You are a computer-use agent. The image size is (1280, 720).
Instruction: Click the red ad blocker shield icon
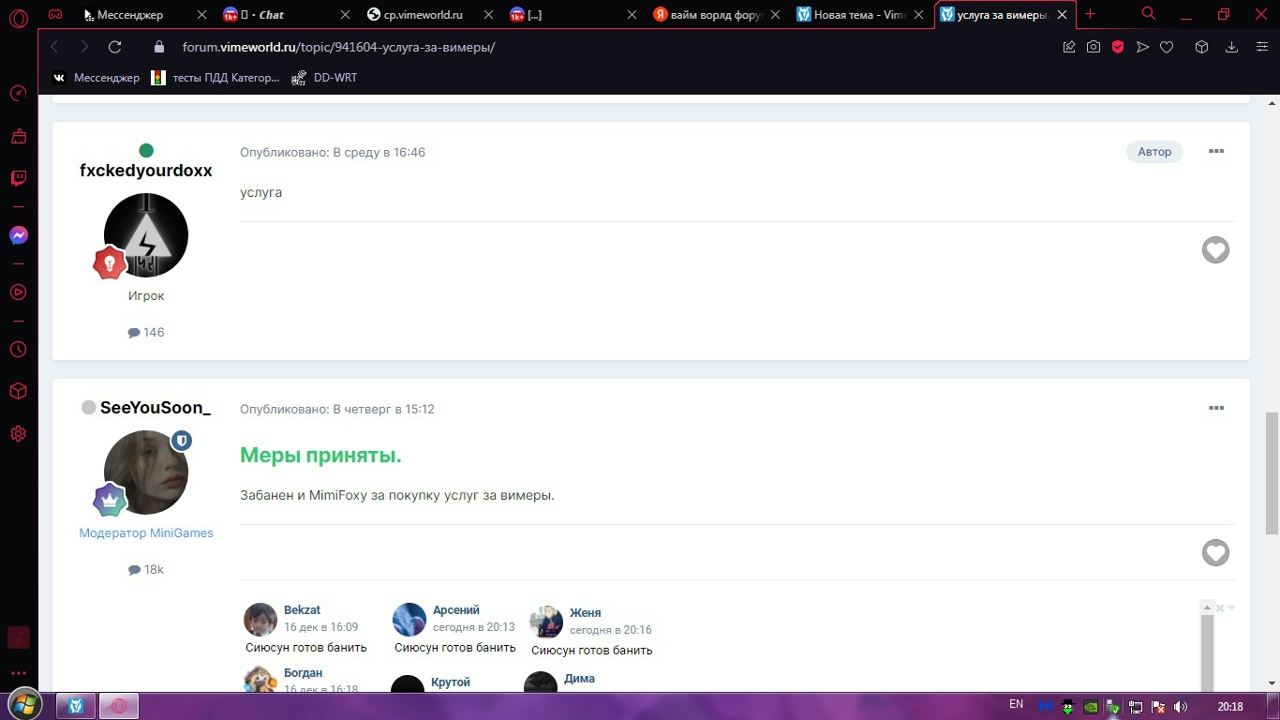[x=1118, y=47]
